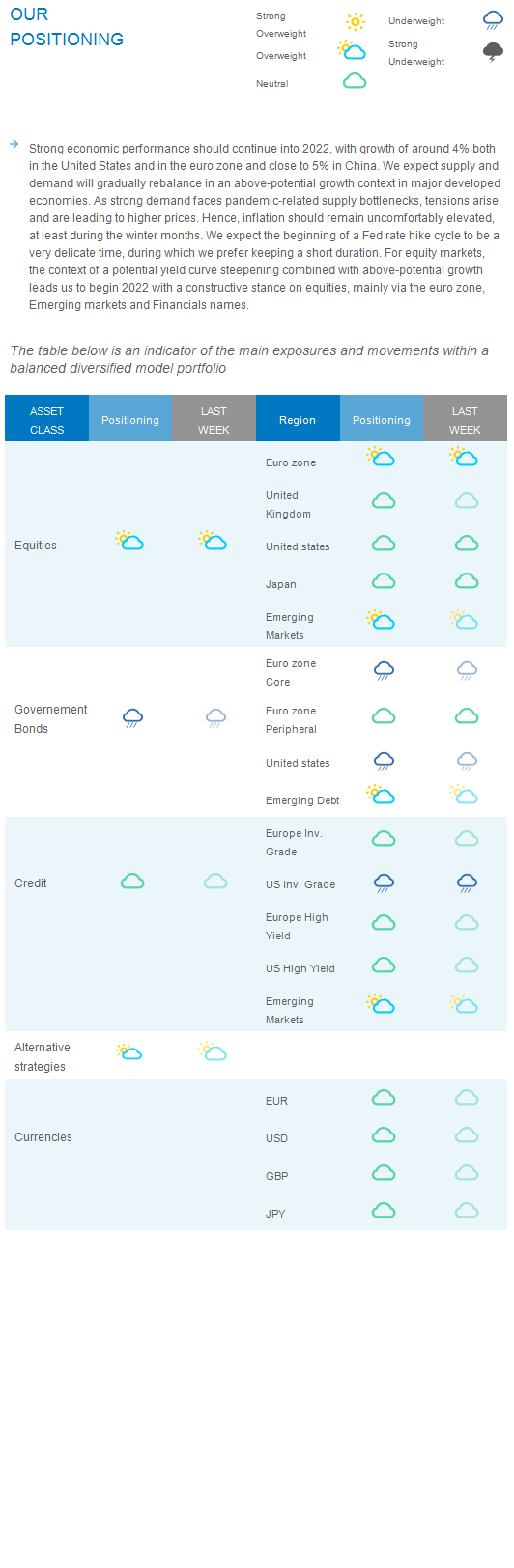Click the Government Bonds positioning rain cloud icon
Image resolution: width=514 pixels, height=1568 pixels.
(132, 717)
